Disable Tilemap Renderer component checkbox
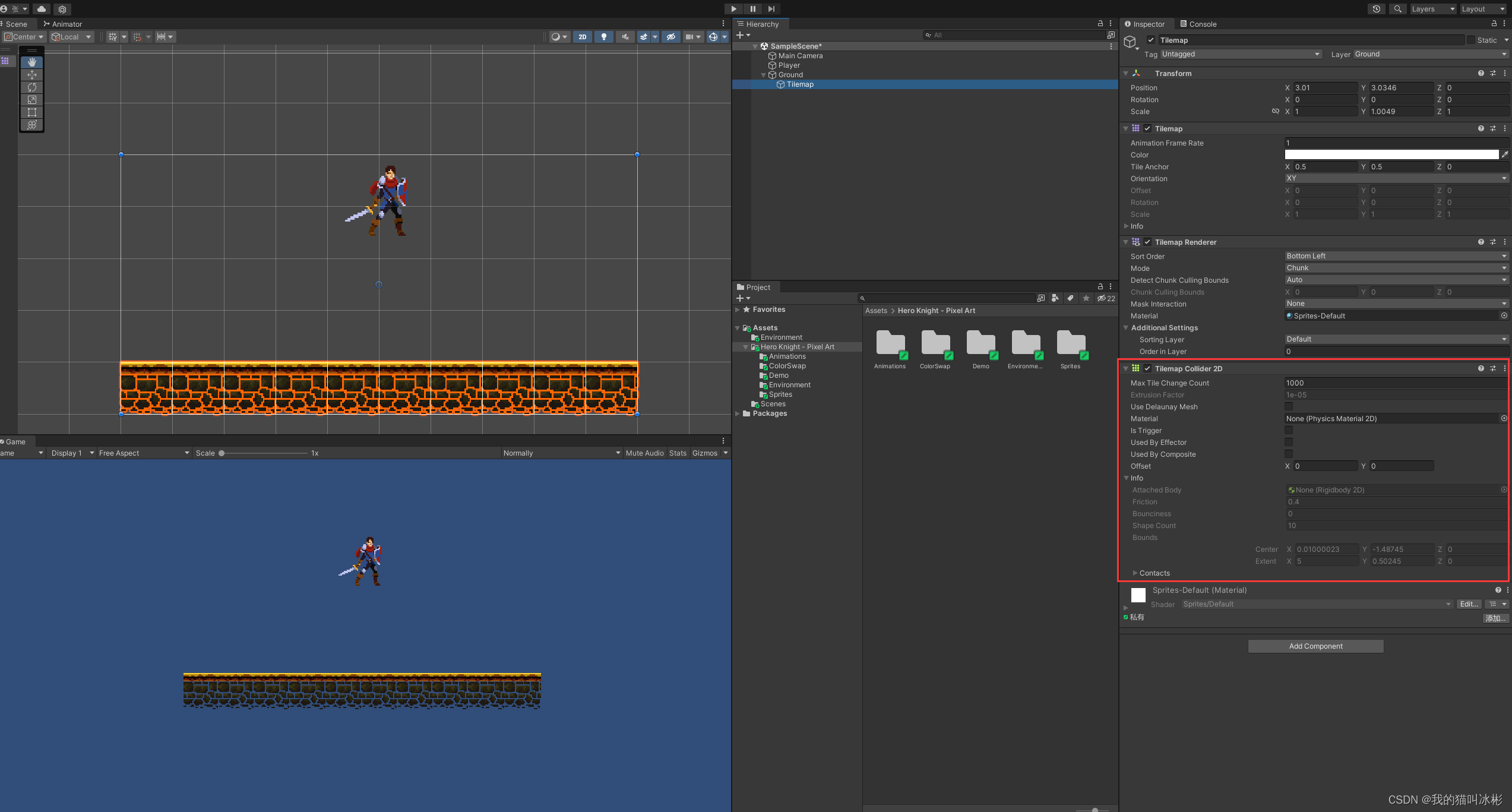This screenshot has width=1512, height=812. coord(1147,242)
